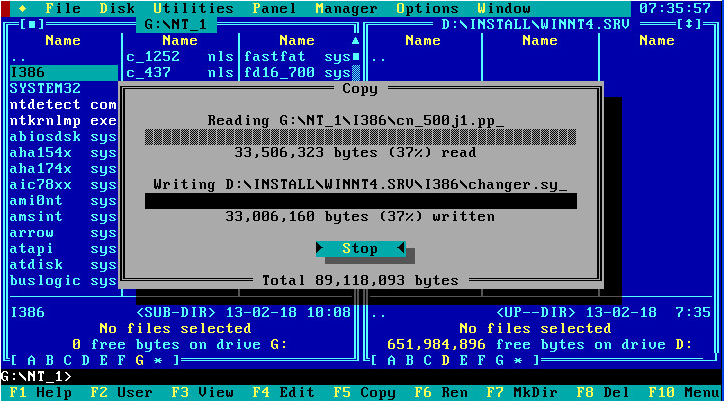The width and height of the screenshot is (724, 401).
Task: Click the 07:35:57 clock in the menu bar
Action: [x=675, y=8]
